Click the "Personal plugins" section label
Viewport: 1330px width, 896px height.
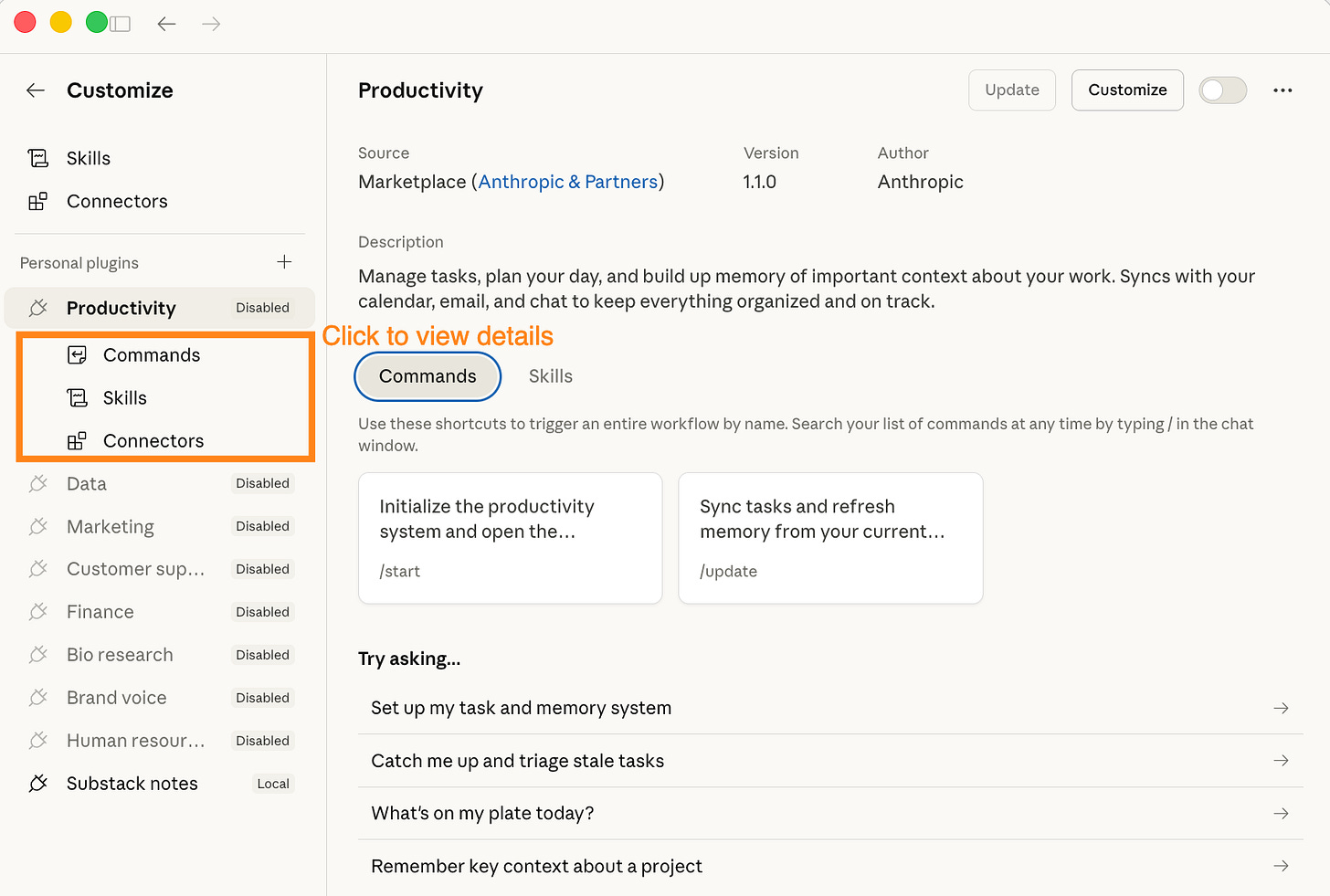point(79,263)
